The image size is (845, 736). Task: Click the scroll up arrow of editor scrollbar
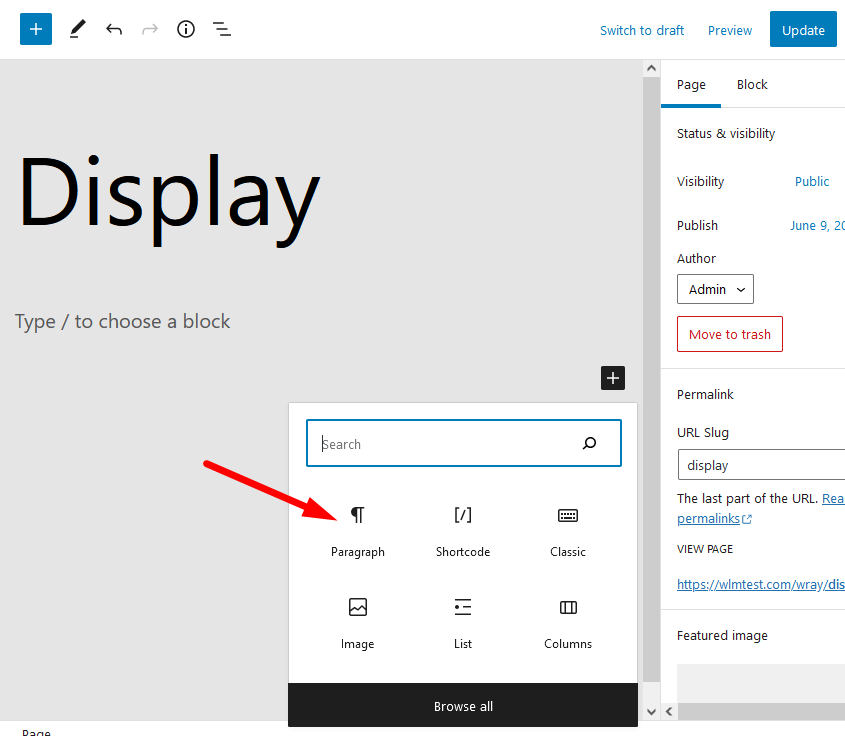click(651, 68)
